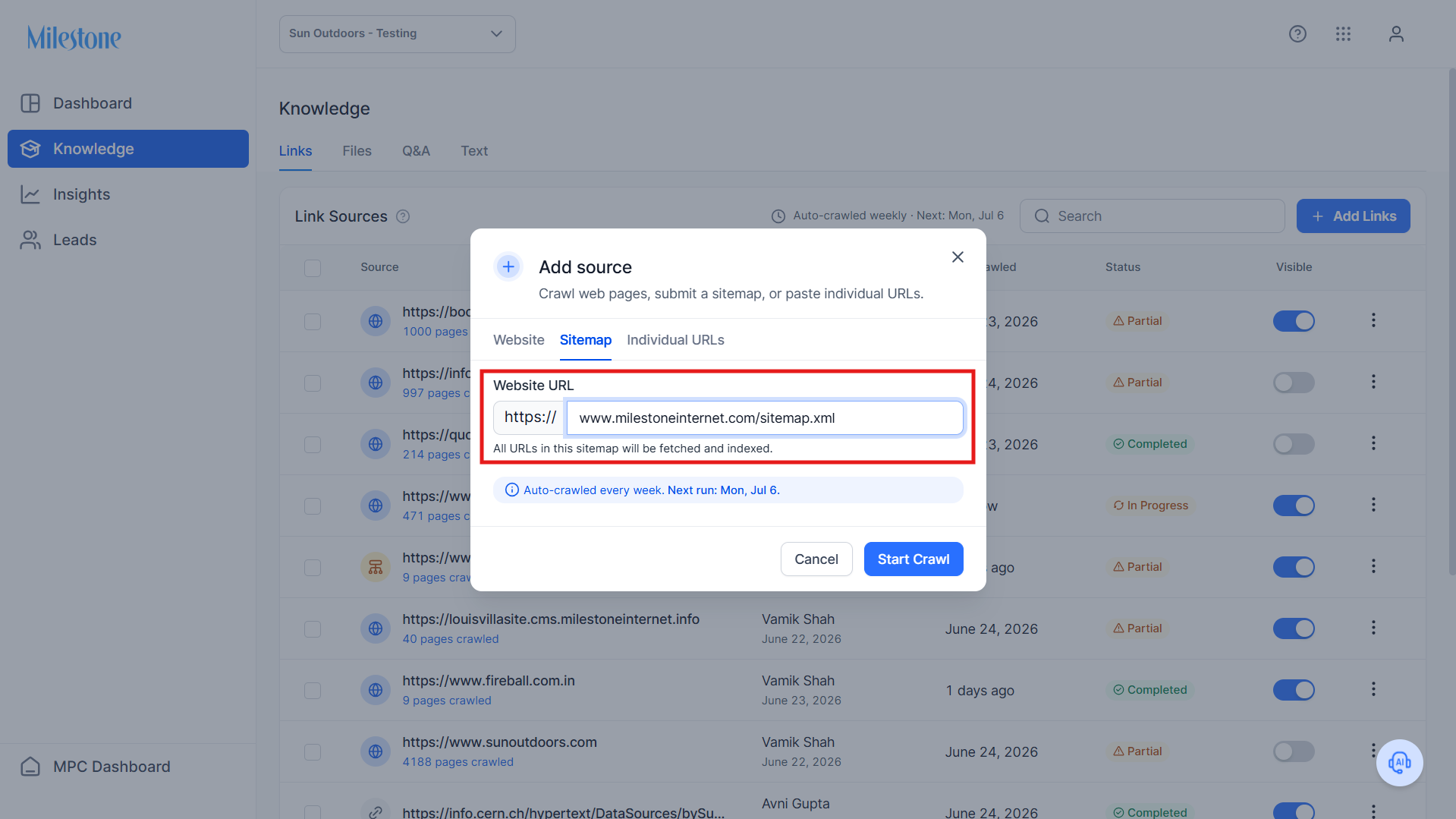
Task: Check the sunoutdoors.com row checkbox
Action: pyautogui.click(x=313, y=752)
